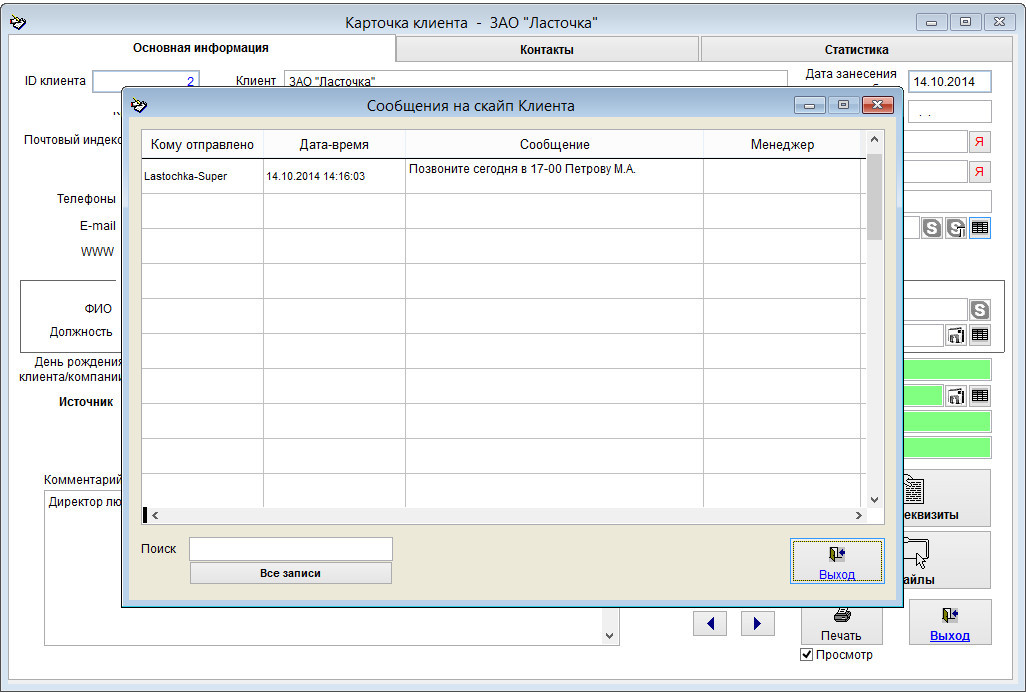
Task: Click the Skype text message icon beside E-mail
Action: 956,228
